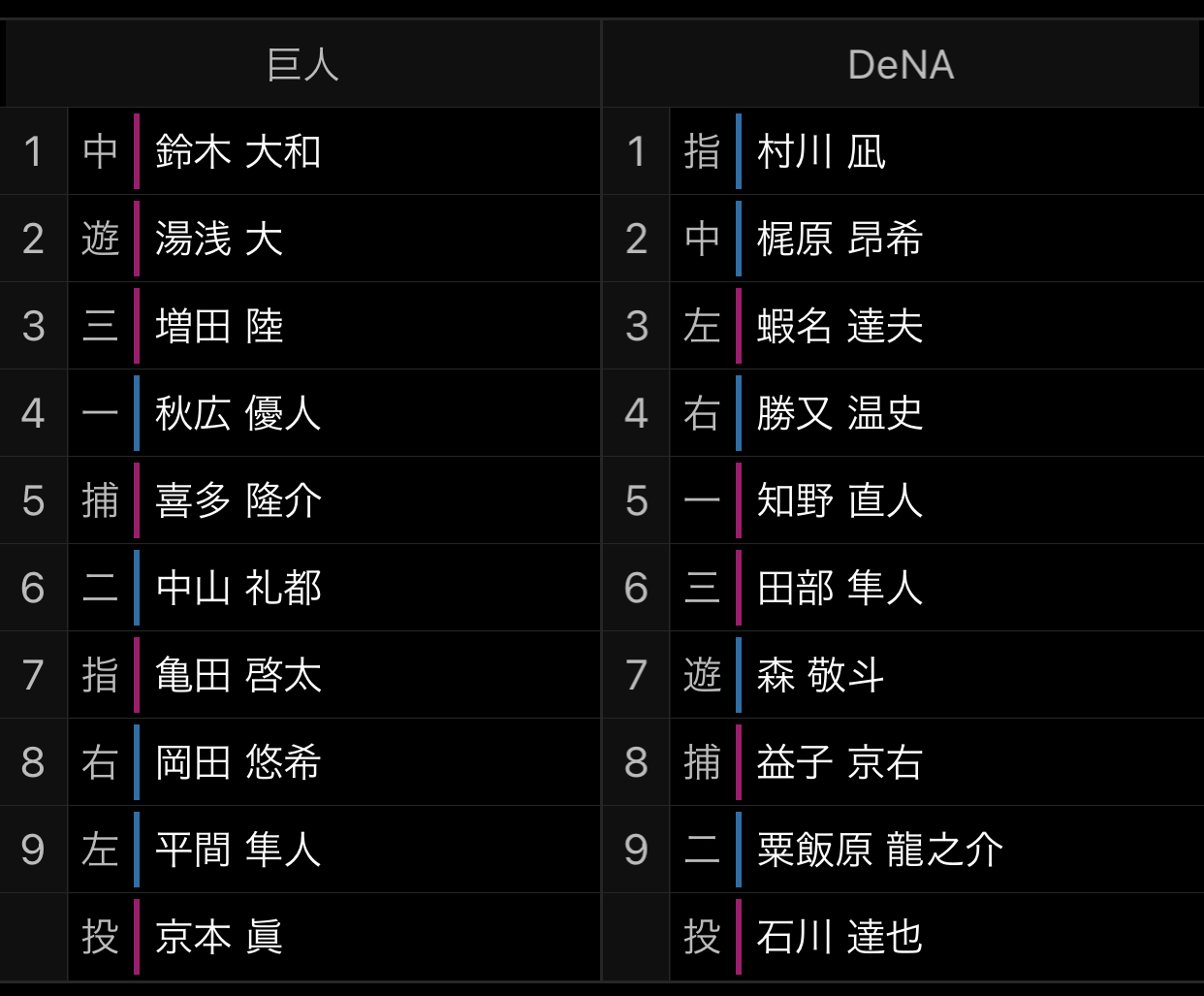Select pitcher 京本 眞

coord(219,938)
